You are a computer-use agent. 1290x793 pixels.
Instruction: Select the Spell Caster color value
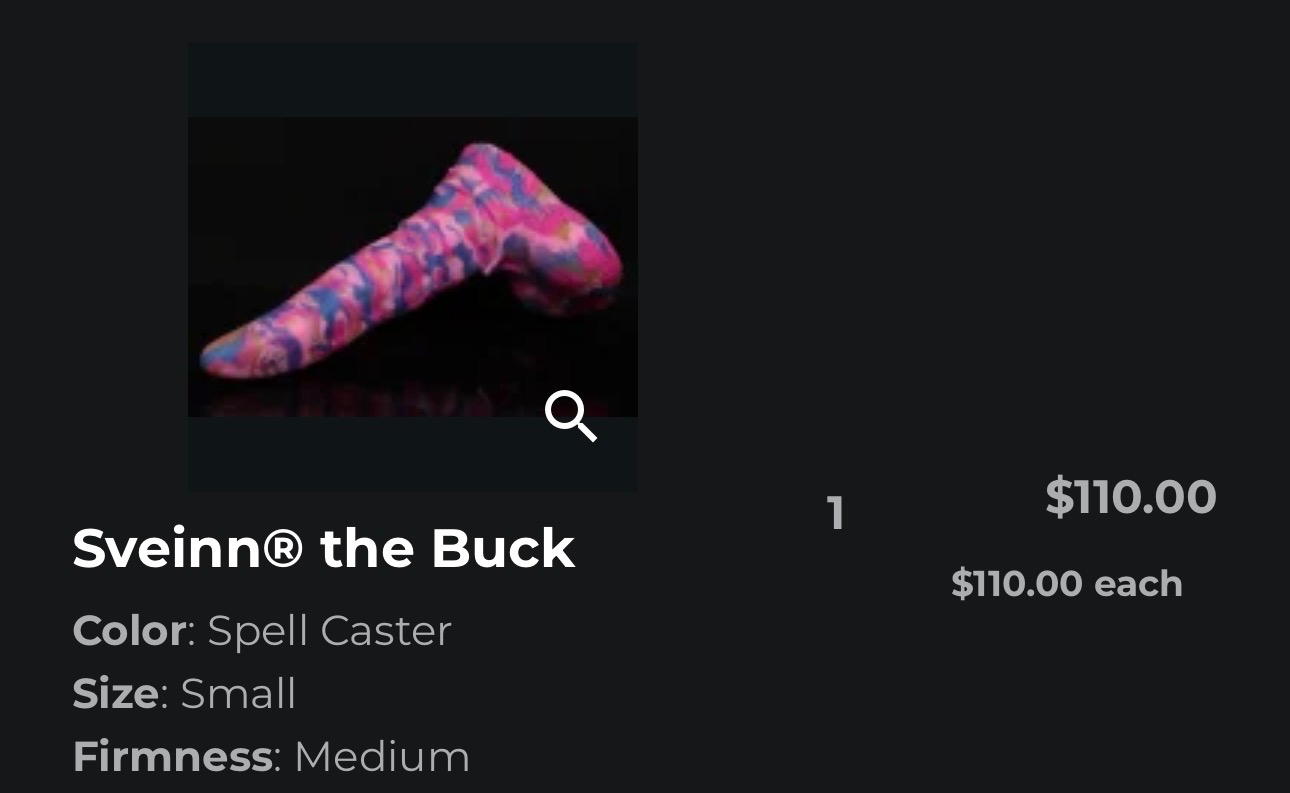(x=329, y=631)
